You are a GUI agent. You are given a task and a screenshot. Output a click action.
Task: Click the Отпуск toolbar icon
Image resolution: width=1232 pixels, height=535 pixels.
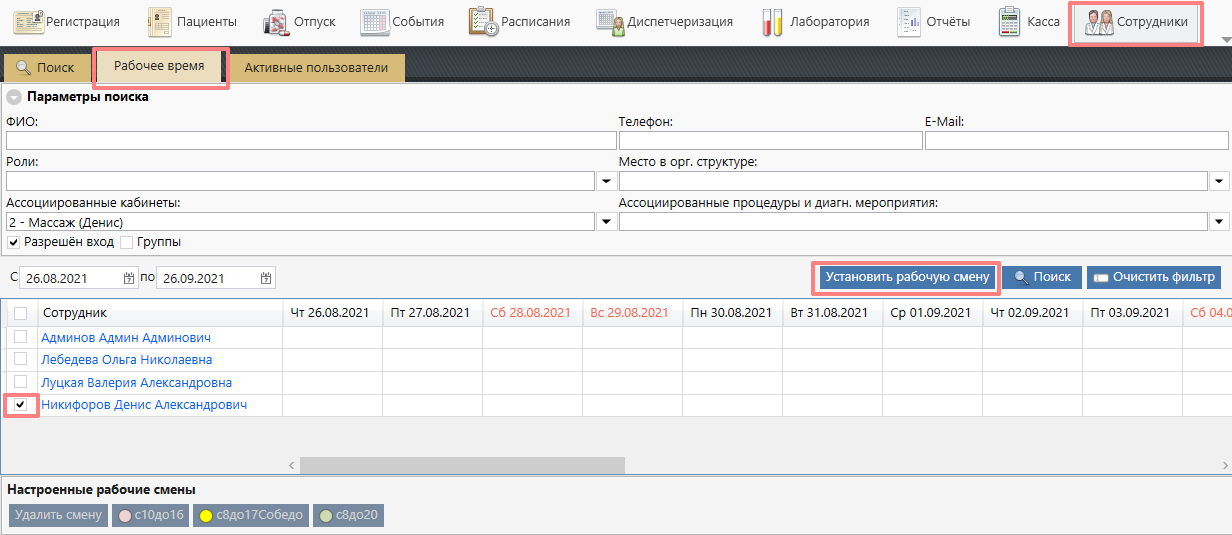tap(277, 21)
